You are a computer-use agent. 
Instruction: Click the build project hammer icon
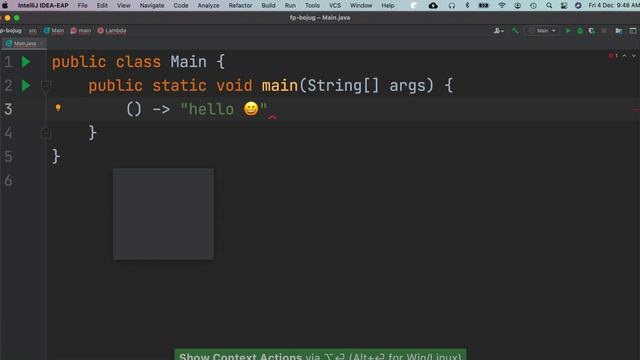[x=515, y=31]
